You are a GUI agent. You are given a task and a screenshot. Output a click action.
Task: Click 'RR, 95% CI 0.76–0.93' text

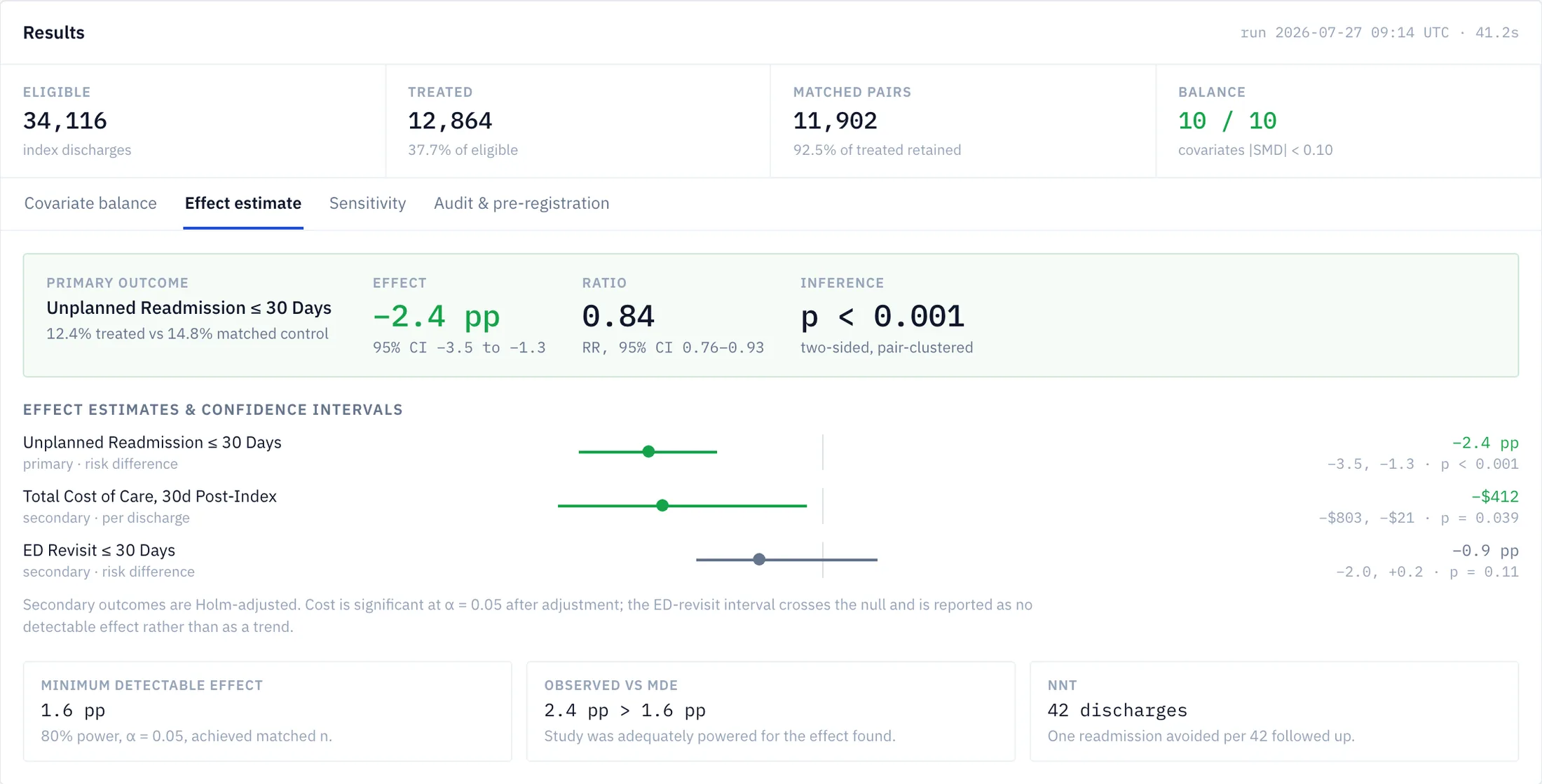point(673,348)
